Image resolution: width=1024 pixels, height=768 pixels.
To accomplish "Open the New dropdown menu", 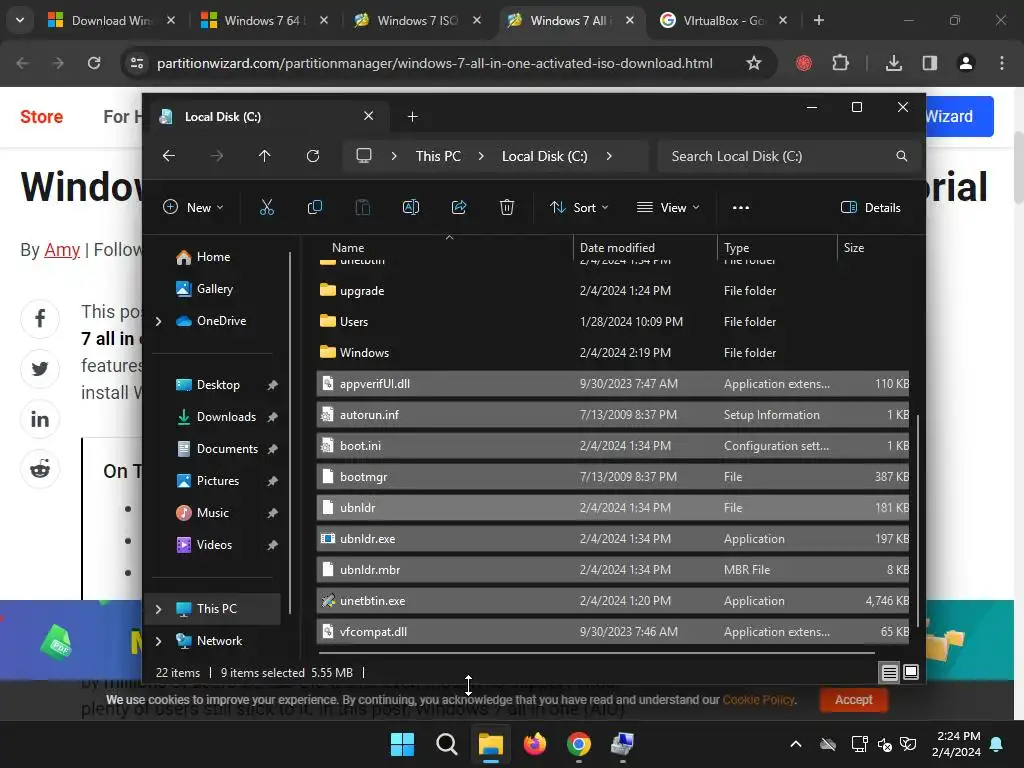I will click(x=193, y=208).
